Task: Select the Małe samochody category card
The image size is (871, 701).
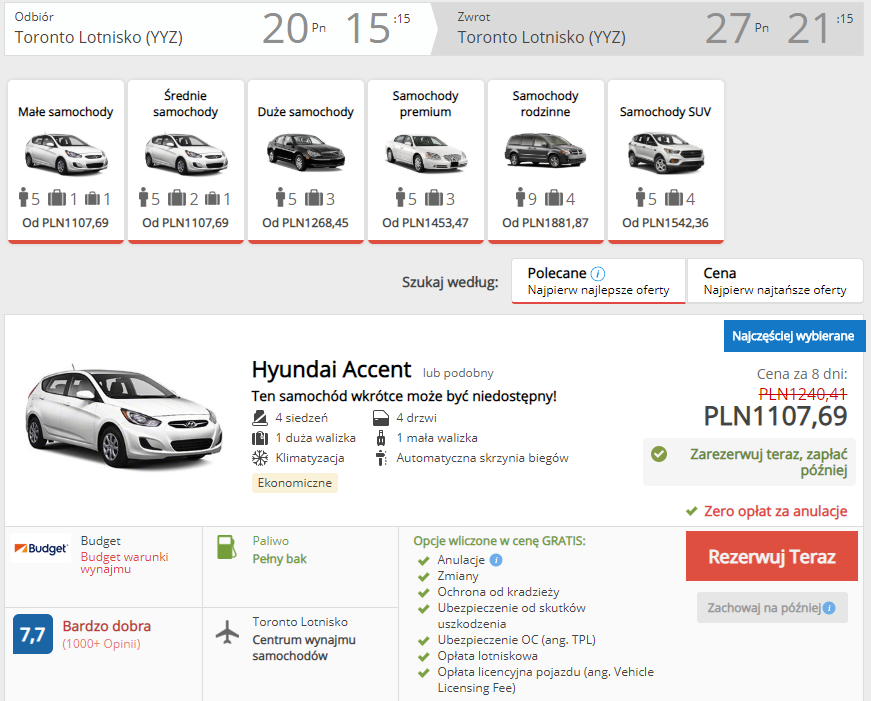Action: [x=66, y=162]
